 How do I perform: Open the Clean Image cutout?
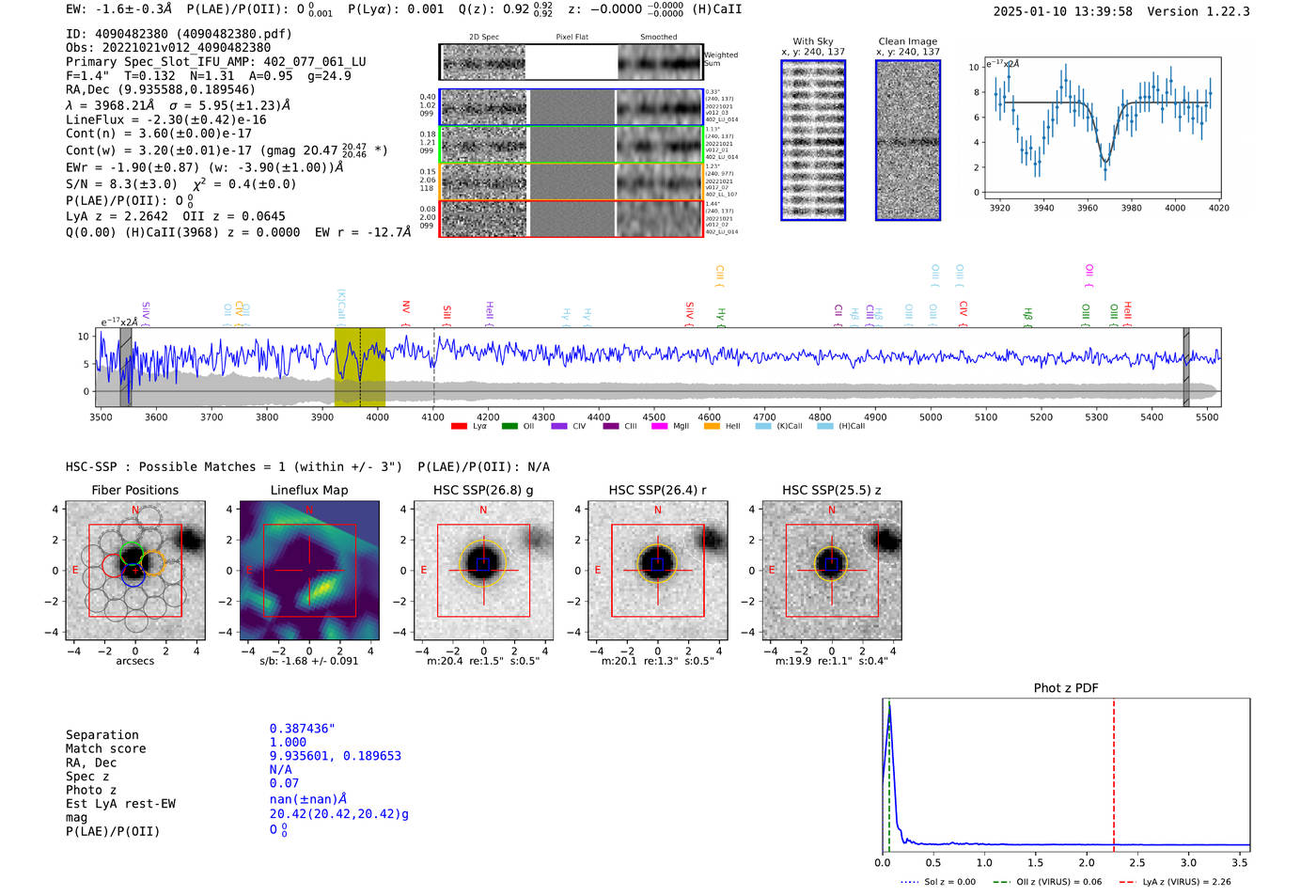(x=907, y=140)
